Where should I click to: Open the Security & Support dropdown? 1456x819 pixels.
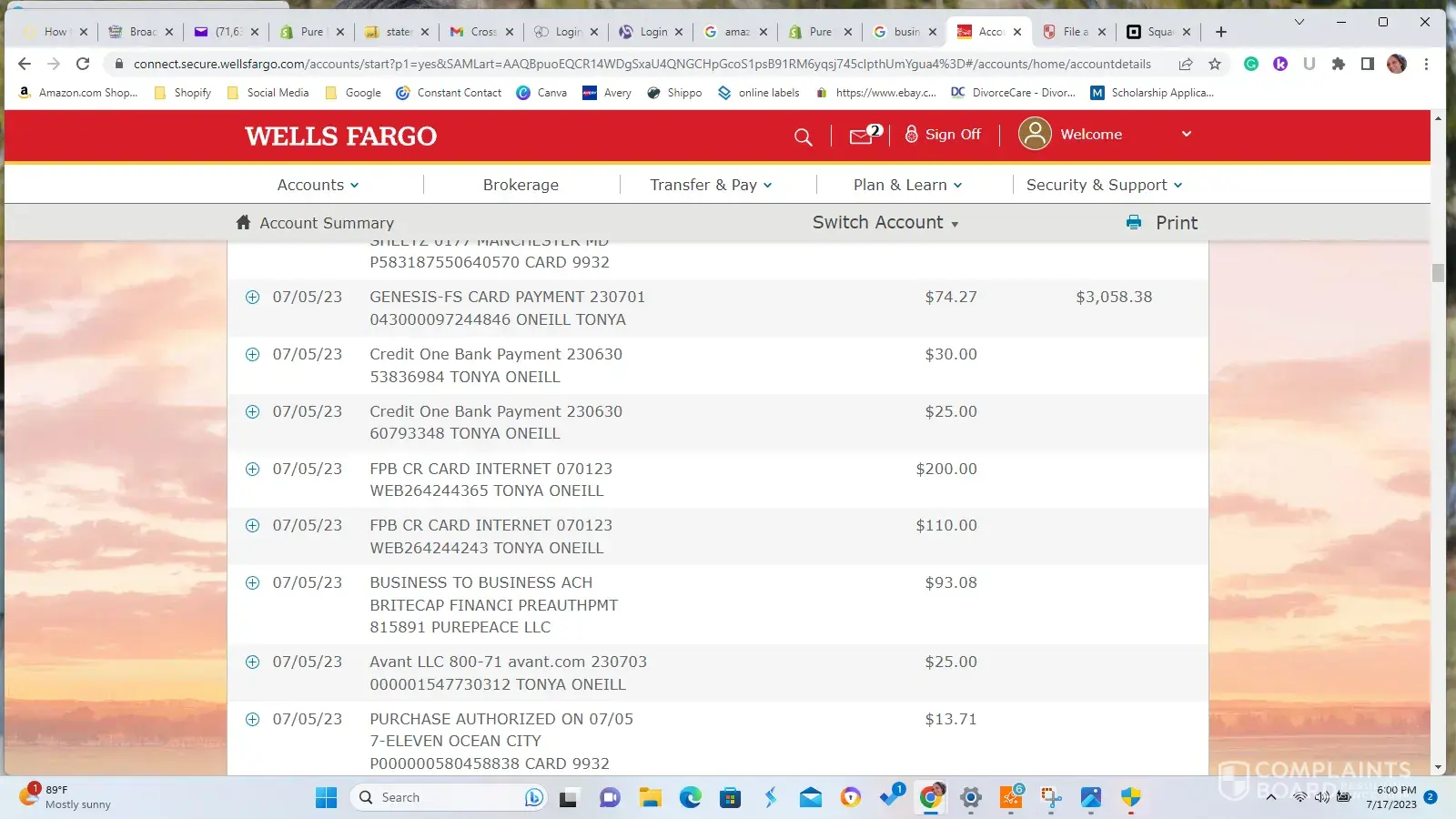1105,185
